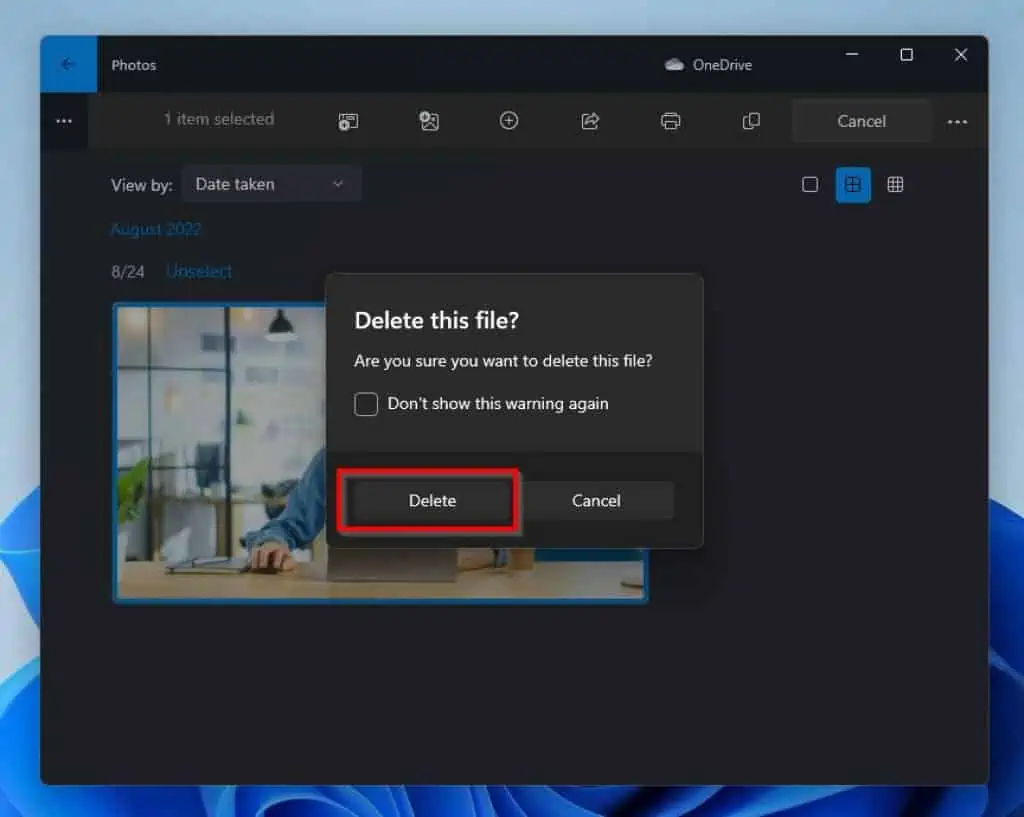The height and width of the screenshot is (817, 1024).
Task: Click the OneDrive label in title bar
Action: (x=722, y=65)
